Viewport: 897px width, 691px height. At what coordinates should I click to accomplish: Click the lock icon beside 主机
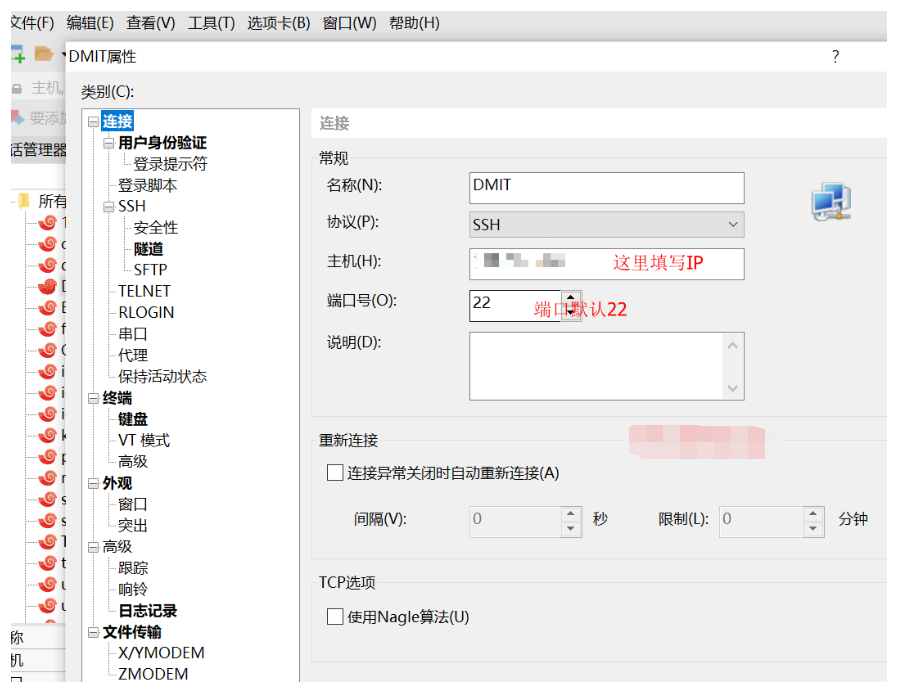(x=17, y=88)
